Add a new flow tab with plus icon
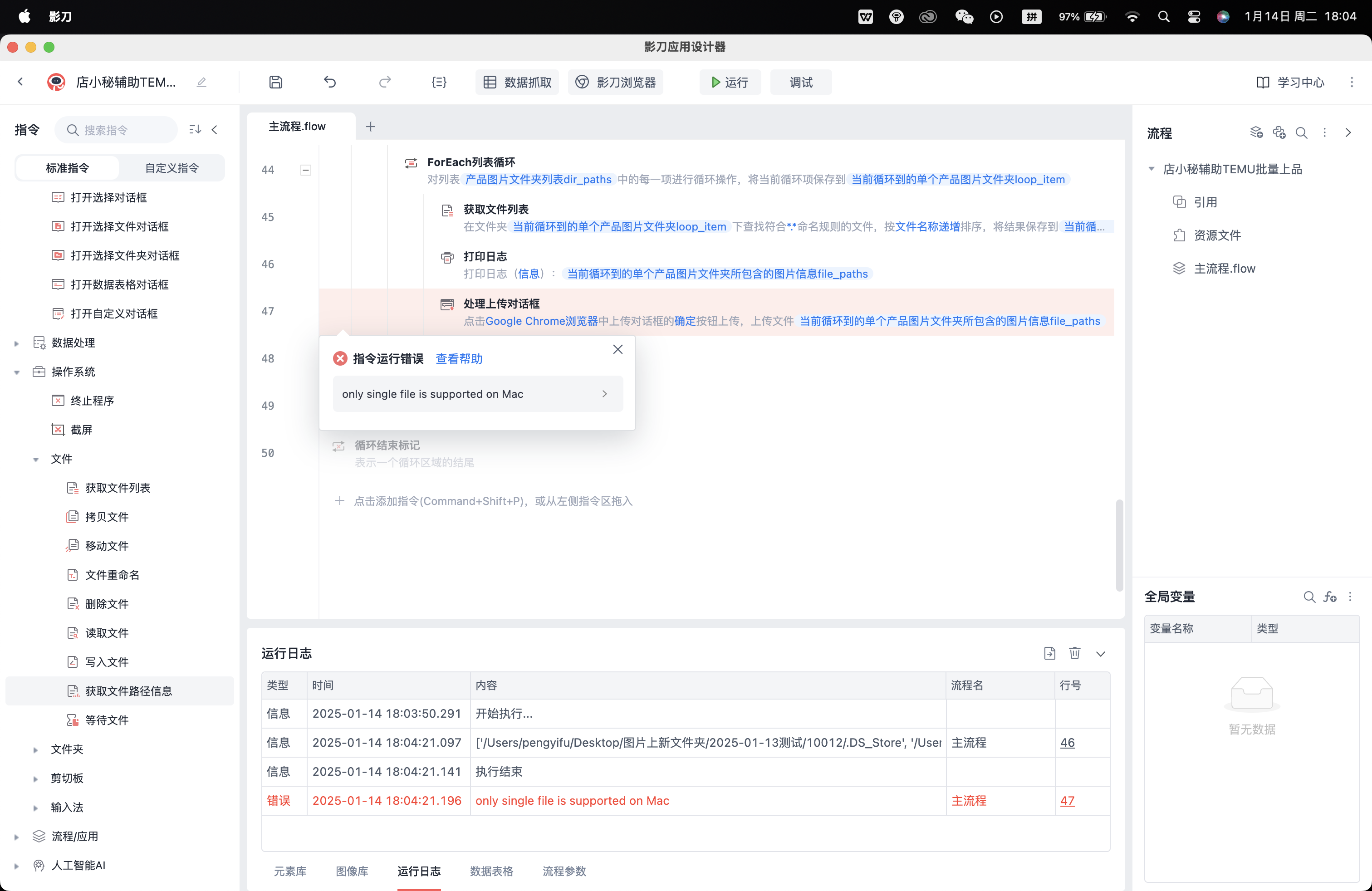 (371, 126)
